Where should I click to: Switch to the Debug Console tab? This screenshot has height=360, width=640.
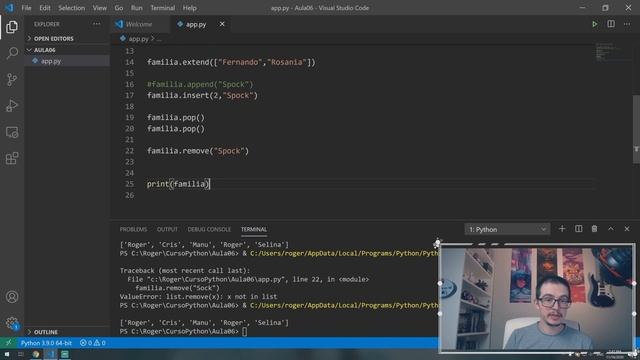point(209,229)
